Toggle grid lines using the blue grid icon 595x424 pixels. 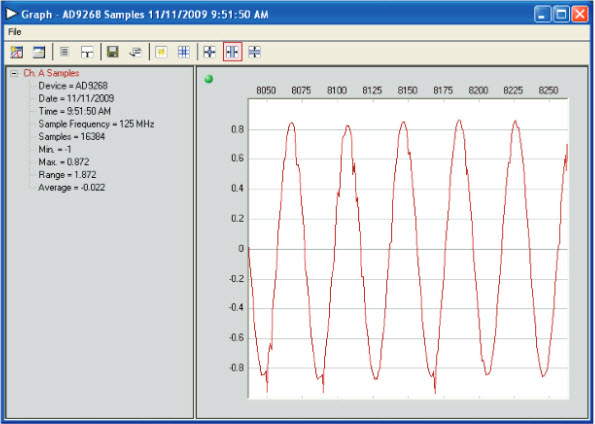184,52
